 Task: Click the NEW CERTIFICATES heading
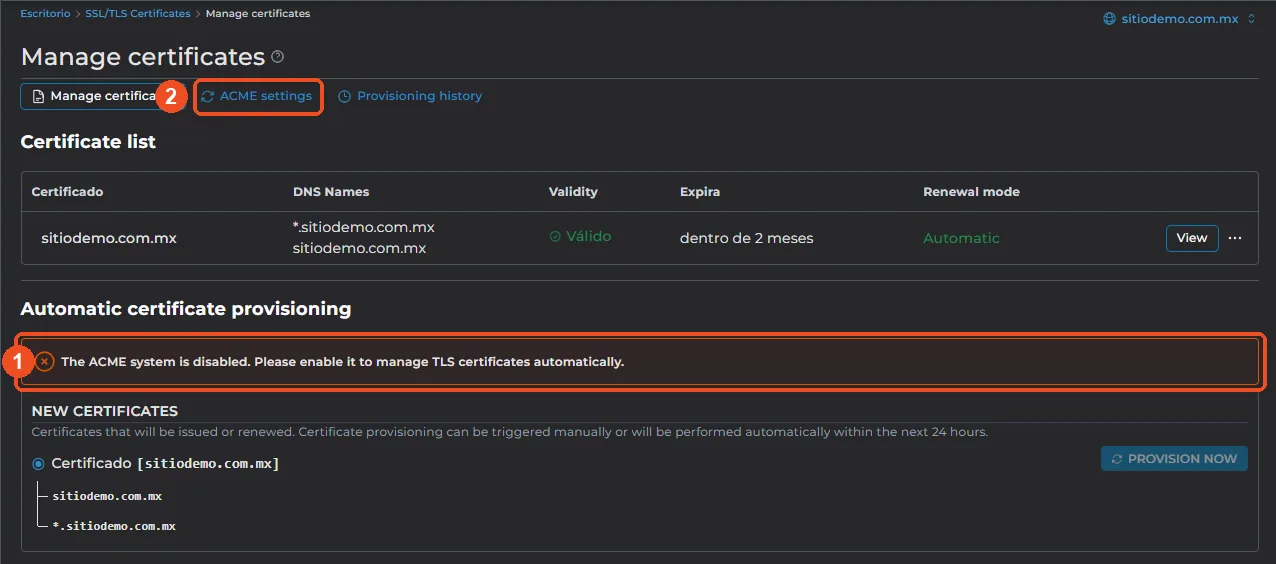pos(105,411)
